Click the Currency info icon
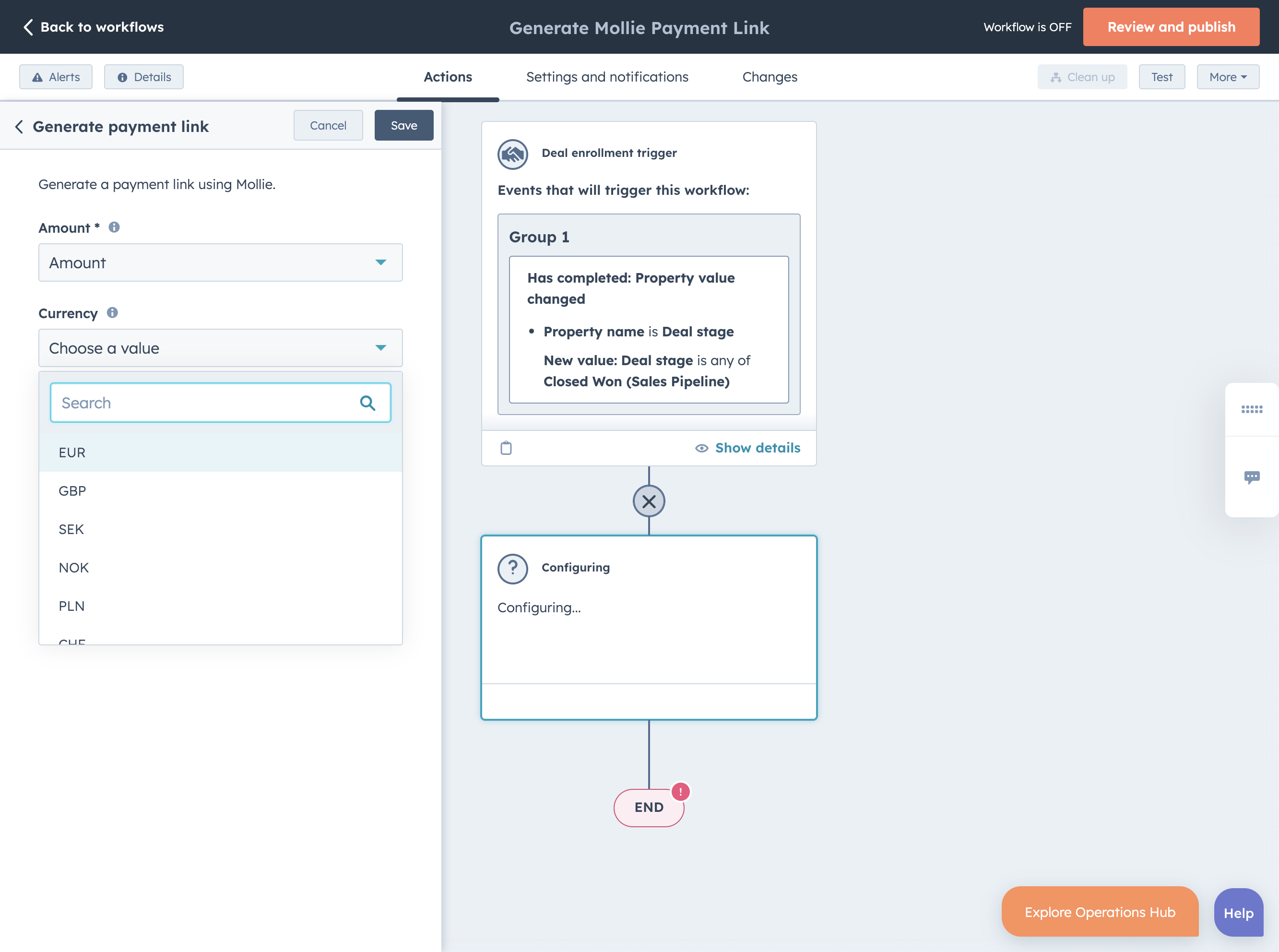1279x952 pixels. (x=112, y=312)
